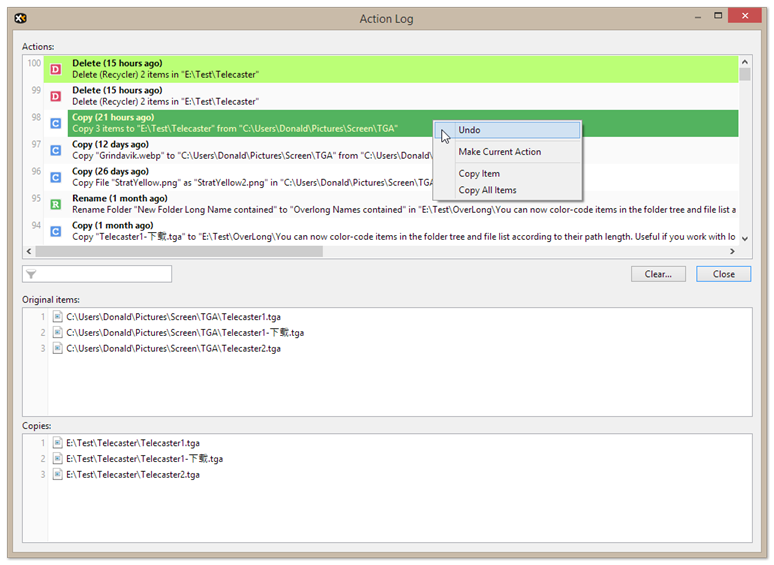Choose Copy Item in context menu

[x=479, y=174]
